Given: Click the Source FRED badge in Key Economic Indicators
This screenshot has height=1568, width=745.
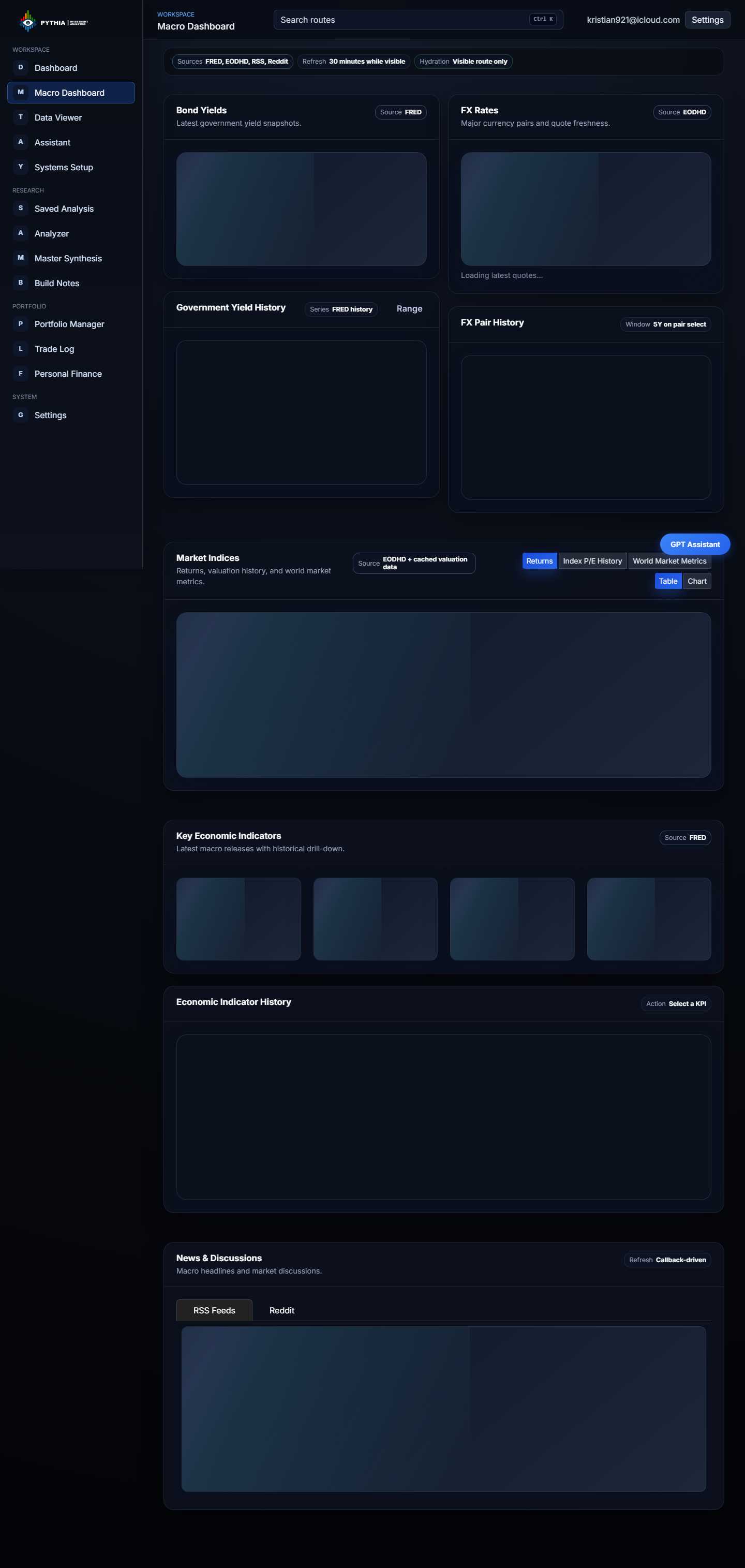Looking at the screenshot, I should tap(685, 838).
